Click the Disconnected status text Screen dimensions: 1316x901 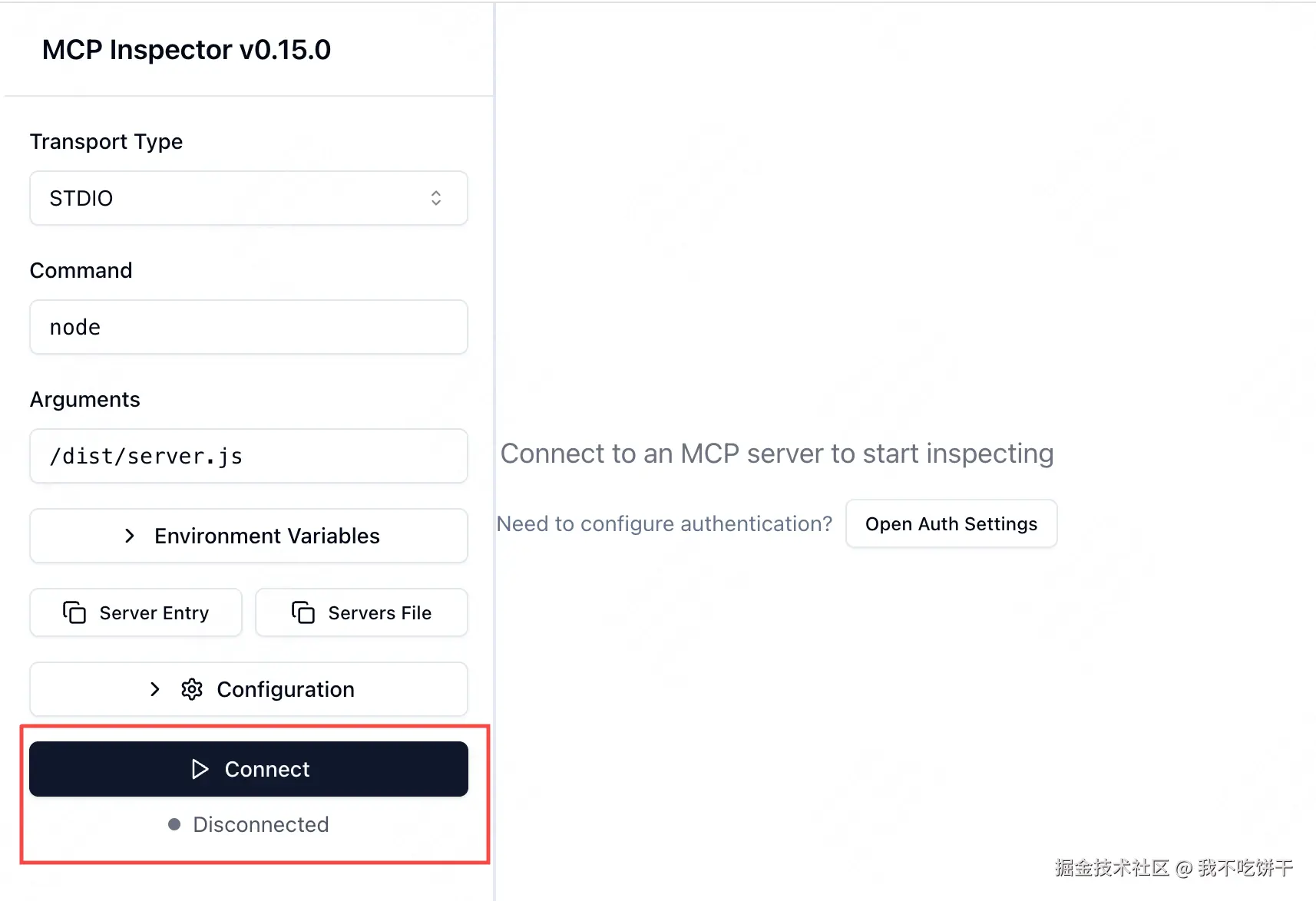[261, 824]
